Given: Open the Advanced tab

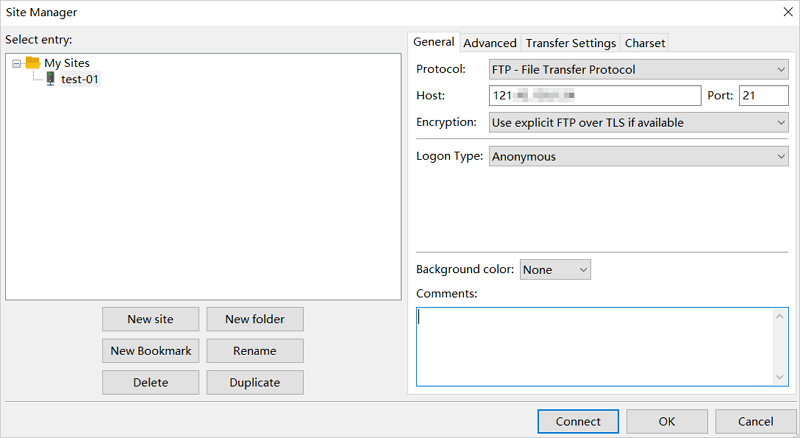Looking at the screenshot, I should click(490, 43).
